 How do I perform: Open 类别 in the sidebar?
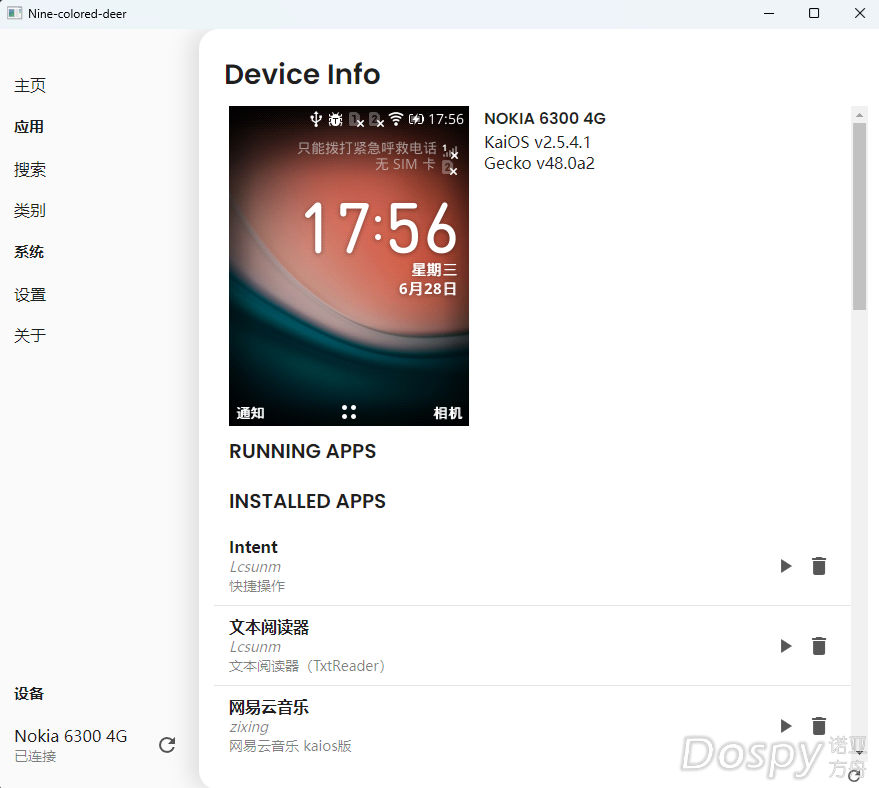coord(30,211)
